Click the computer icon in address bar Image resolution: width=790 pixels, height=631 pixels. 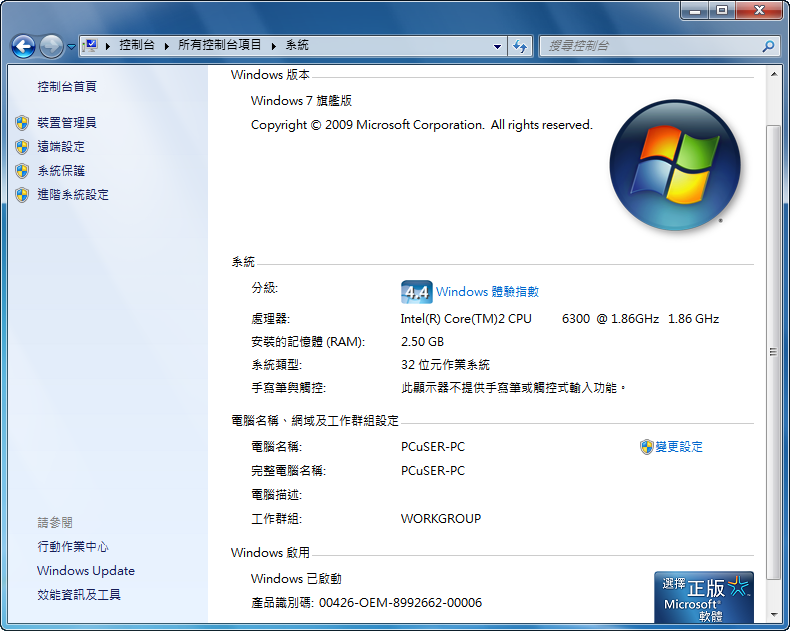pos(90,46)
